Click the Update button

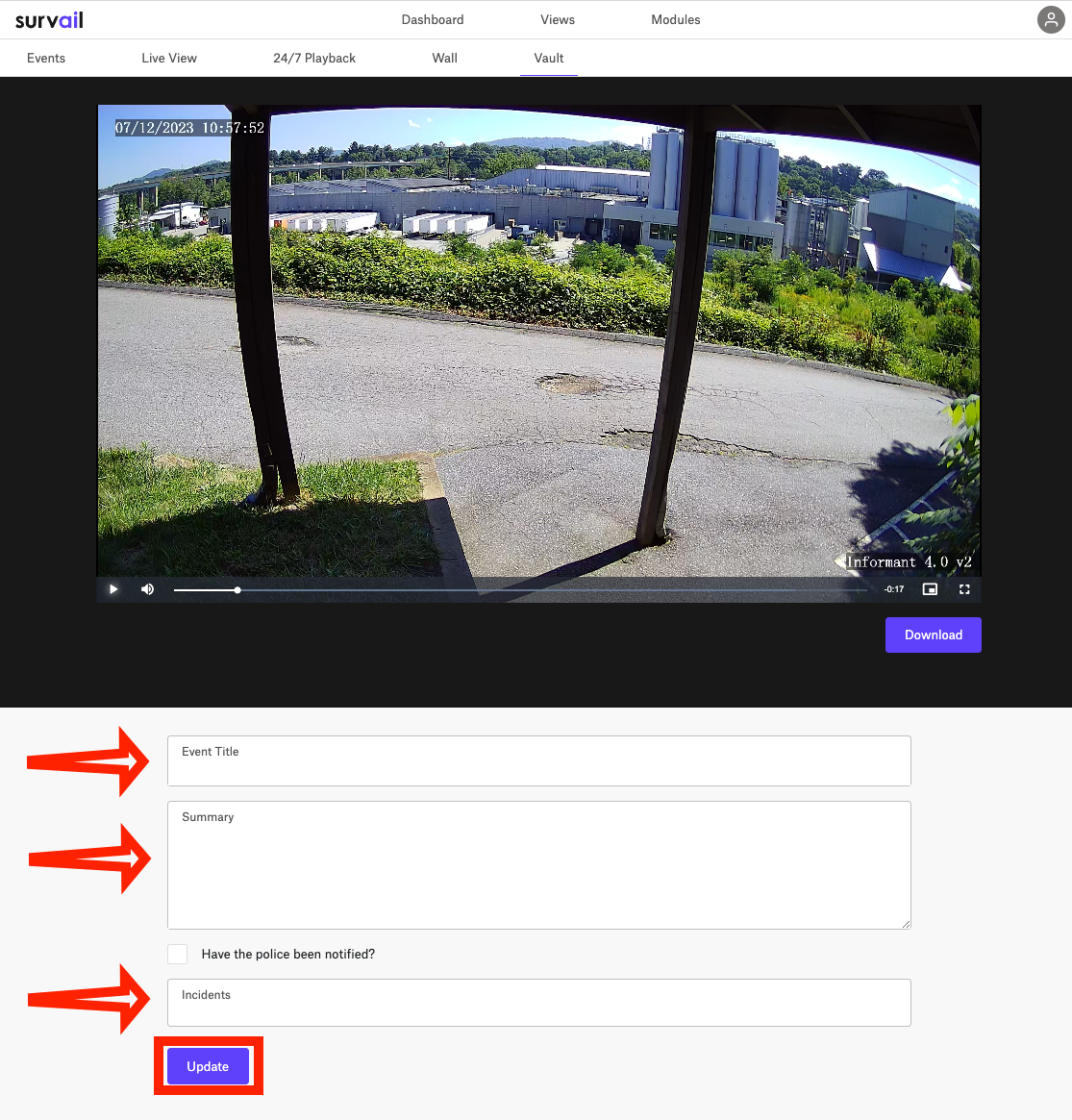(x=208, y=1066)
